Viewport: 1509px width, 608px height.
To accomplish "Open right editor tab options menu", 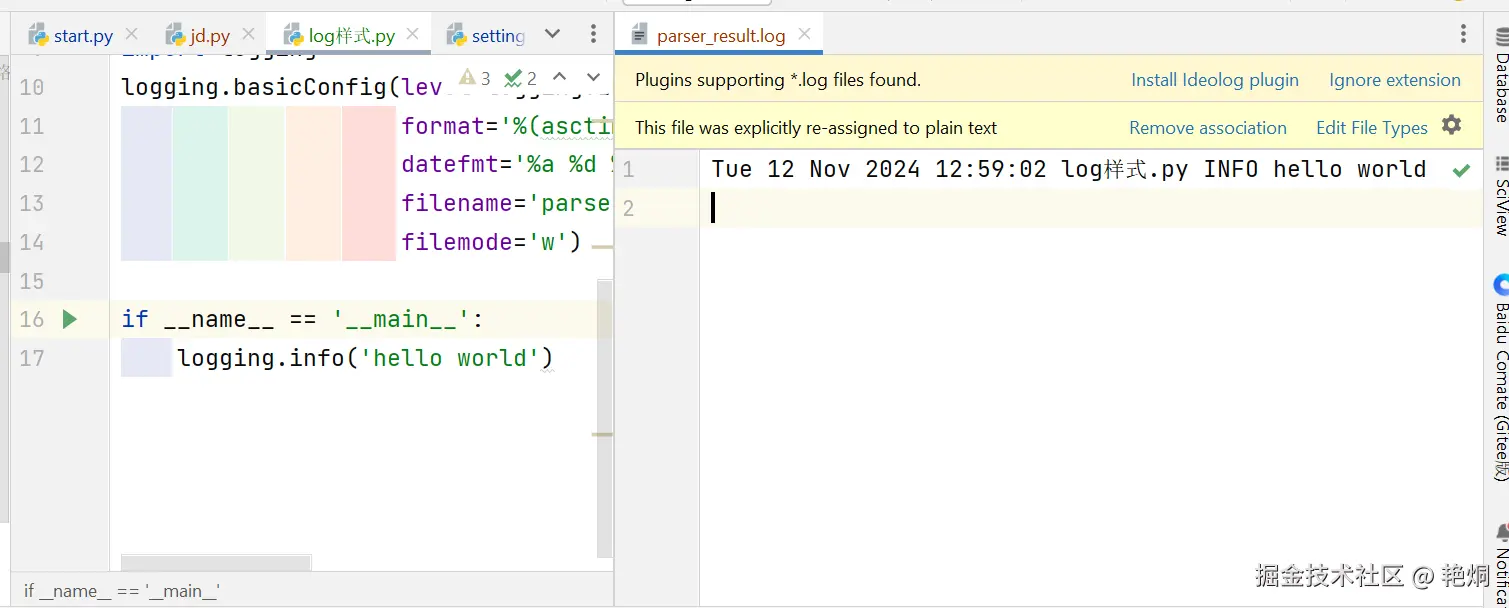I will click(1464, 35).
